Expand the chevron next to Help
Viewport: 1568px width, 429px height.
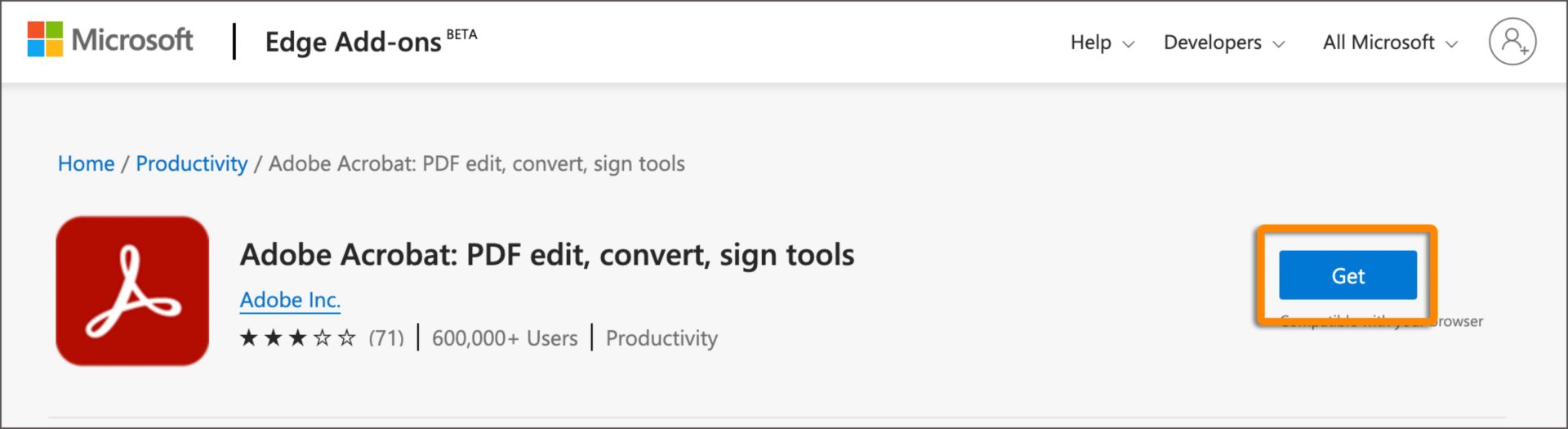point(1129,44)
